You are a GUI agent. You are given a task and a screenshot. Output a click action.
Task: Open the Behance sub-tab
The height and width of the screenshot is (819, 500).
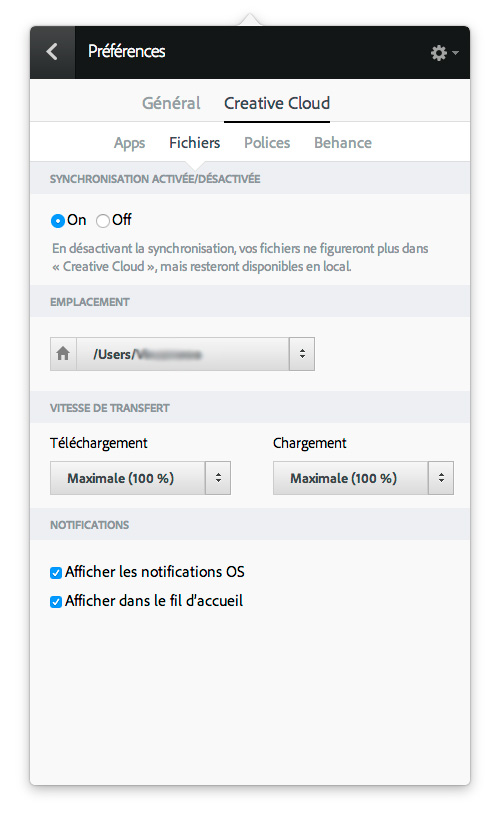[343, 143]
